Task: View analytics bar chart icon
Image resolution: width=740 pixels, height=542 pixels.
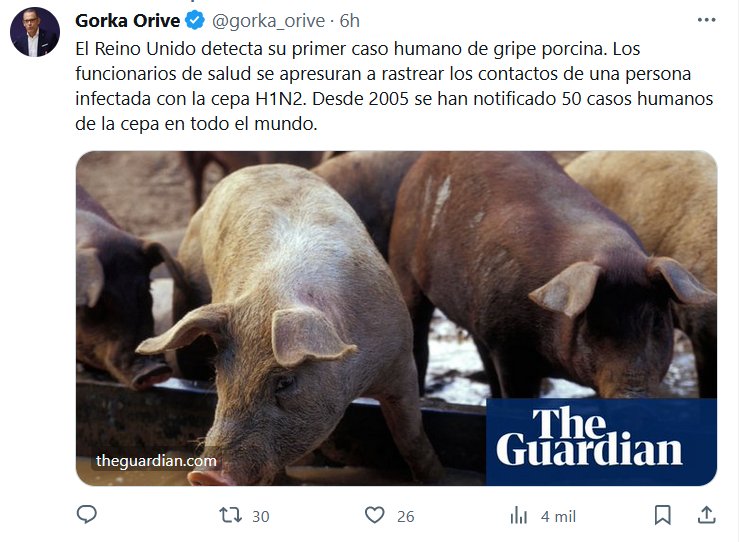Action: click(x=519, y=515)
